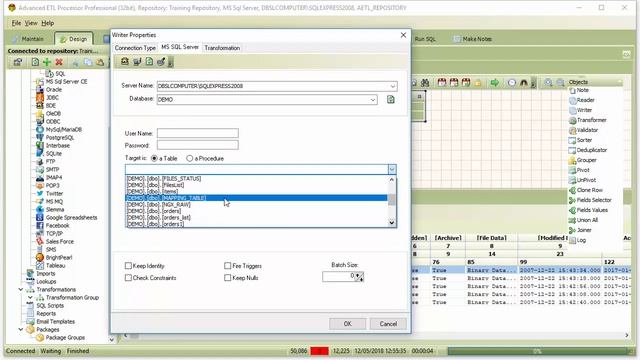
Task: Click the bottom status progress bar
Action: (537, 351)
